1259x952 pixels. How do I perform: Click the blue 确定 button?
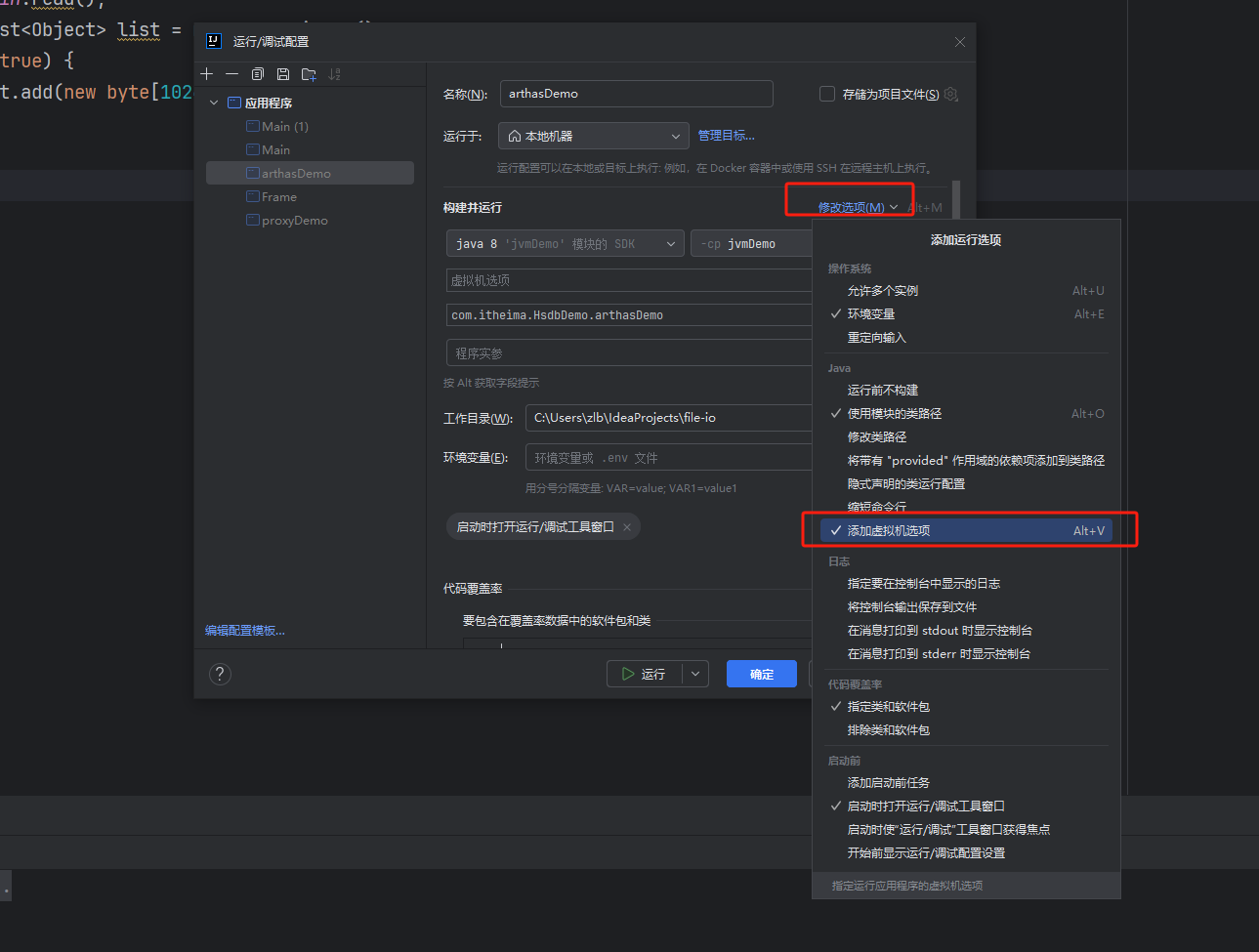[762, 674]
